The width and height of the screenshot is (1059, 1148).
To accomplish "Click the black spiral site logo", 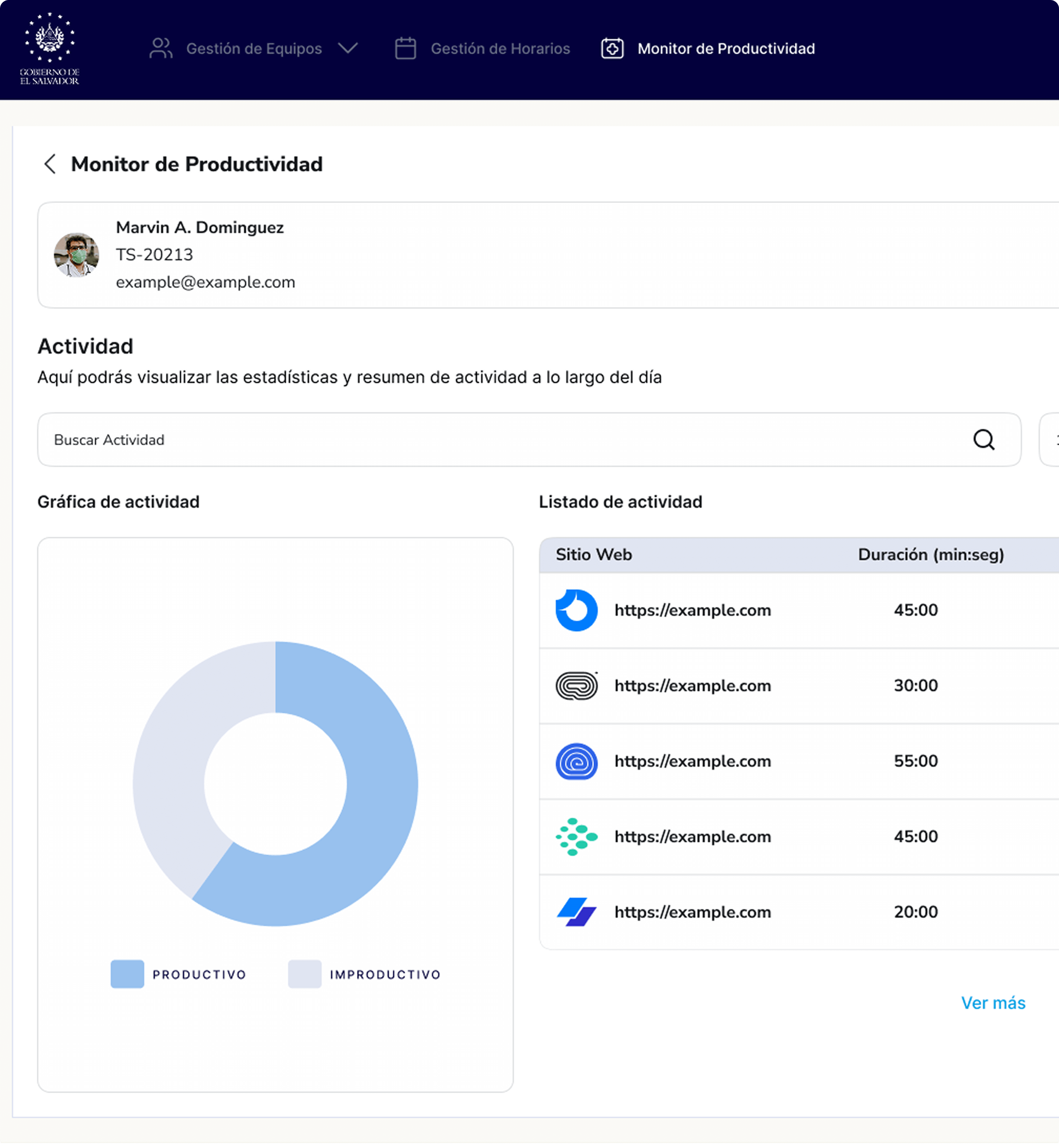I will [576, 686].
